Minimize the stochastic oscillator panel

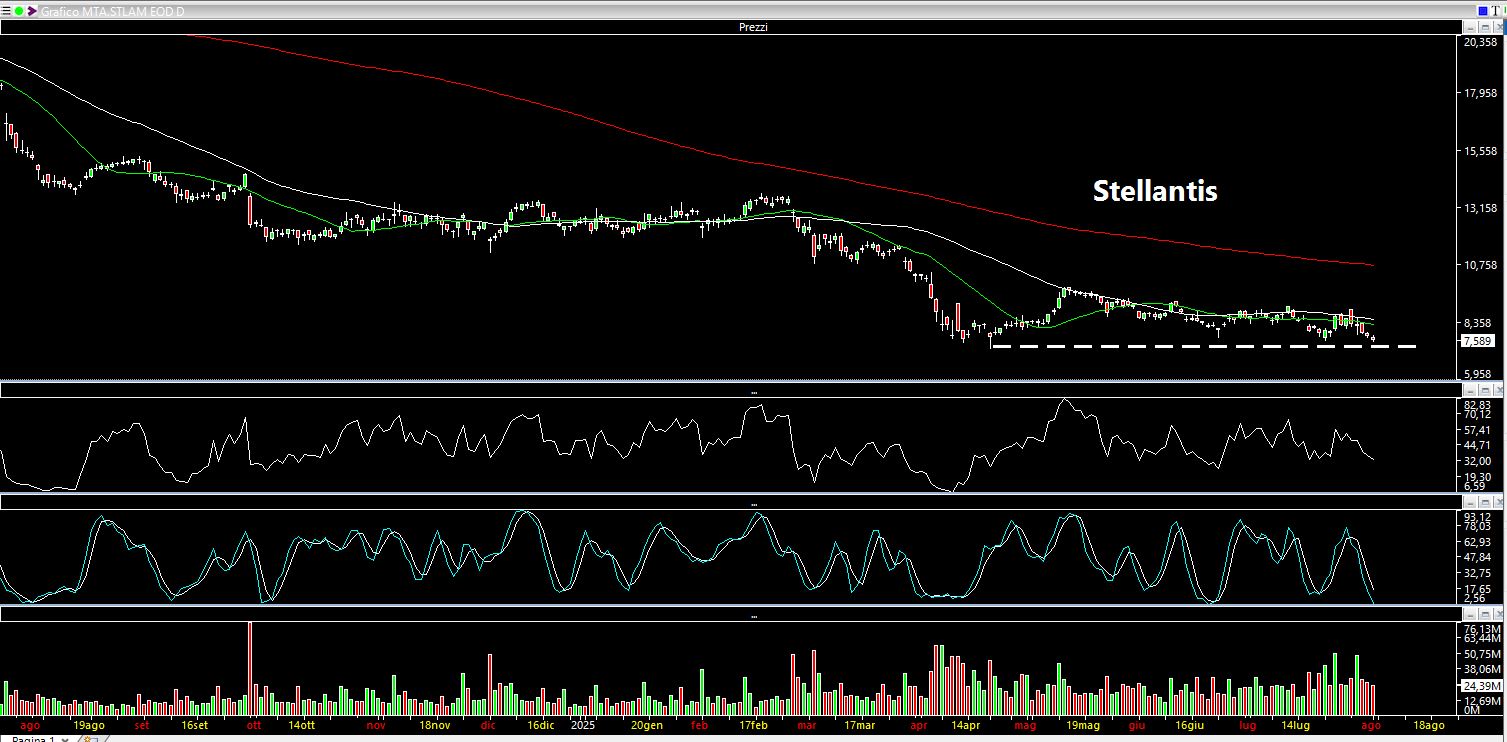pyautogui.click(x=1470, y=500)
